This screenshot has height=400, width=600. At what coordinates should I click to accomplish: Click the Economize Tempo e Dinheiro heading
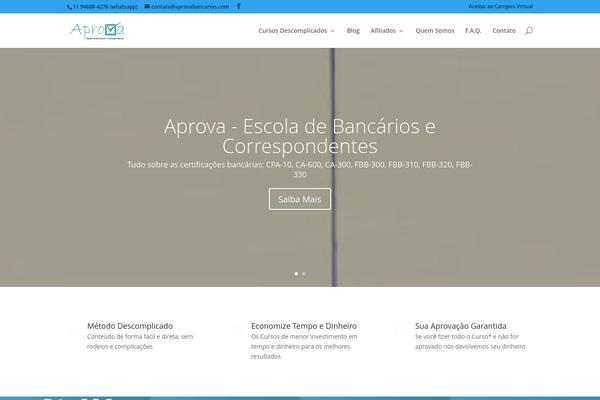click(x=304, y=326)
